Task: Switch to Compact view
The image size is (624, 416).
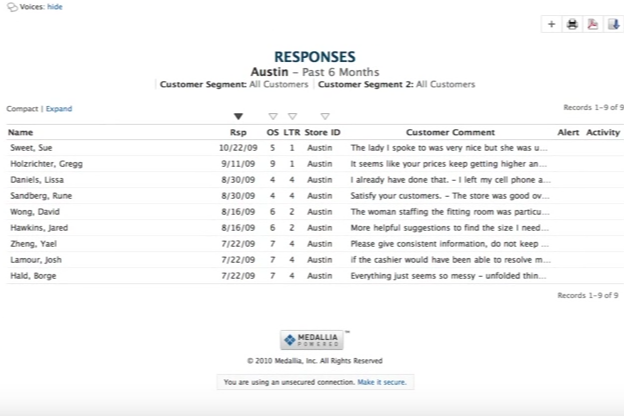Action: (x=22, y=108)
